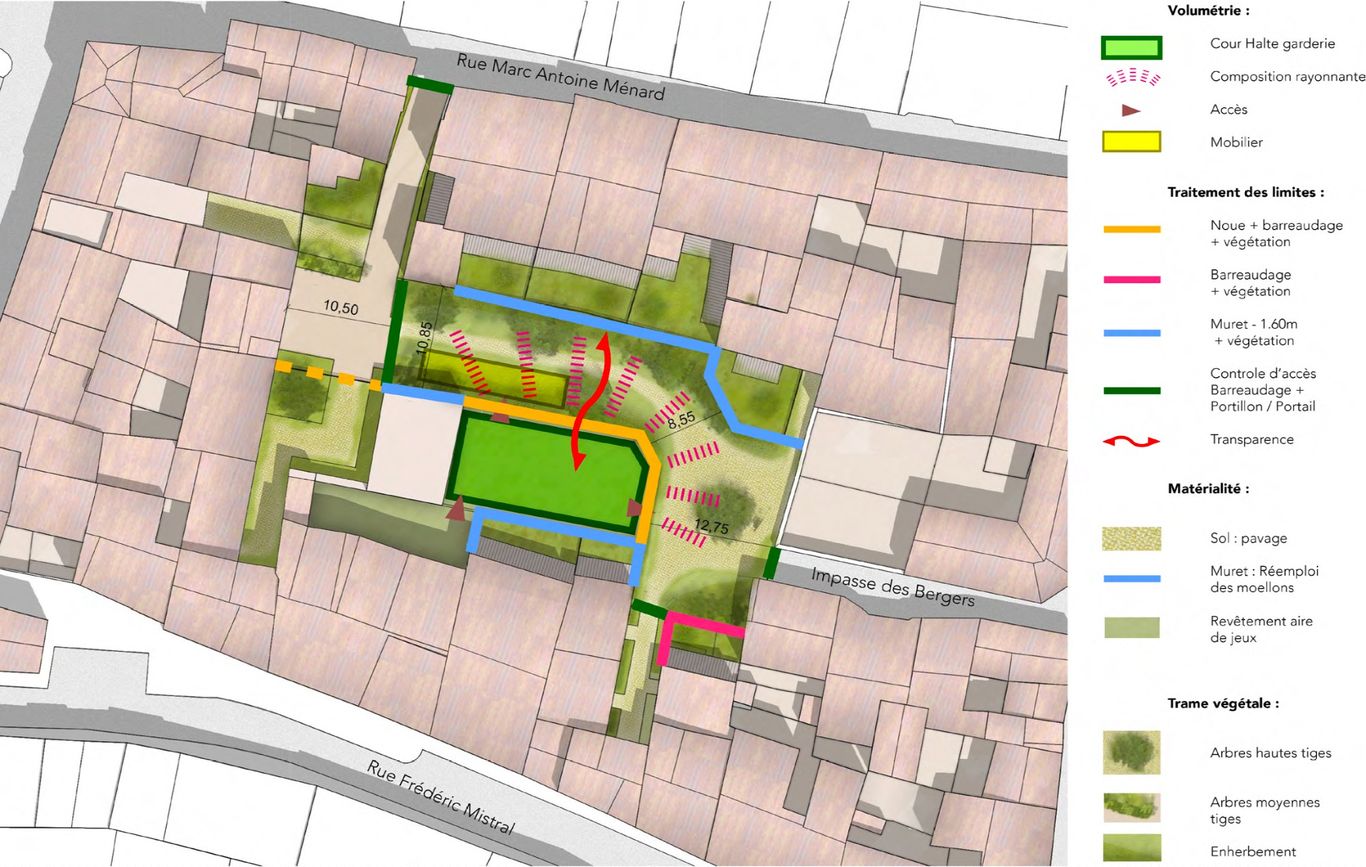
Task: Click the Impasse des Bergers street label
Action: pos(893,587)
